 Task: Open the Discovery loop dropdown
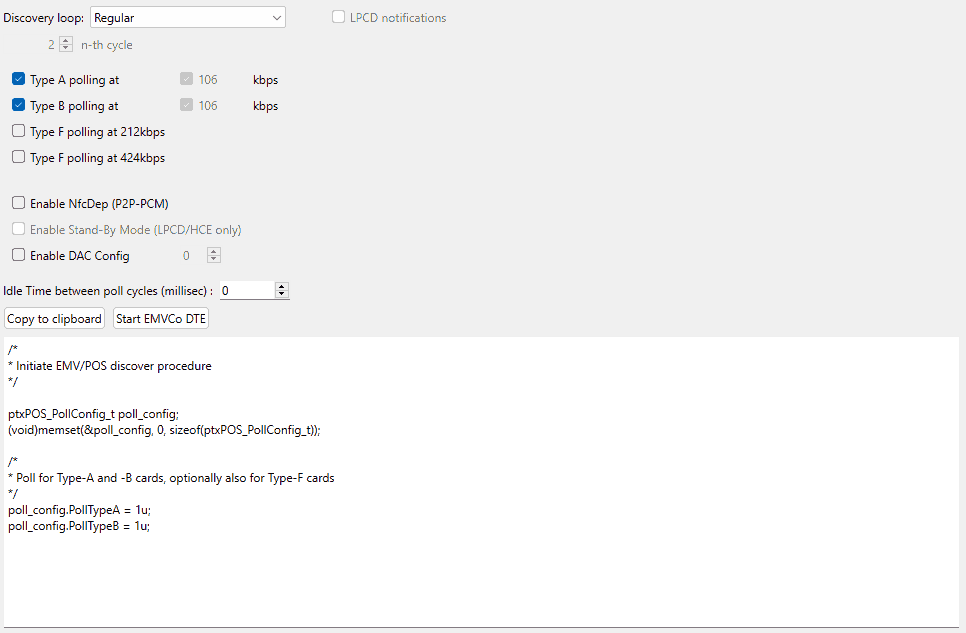click(188, 17)
